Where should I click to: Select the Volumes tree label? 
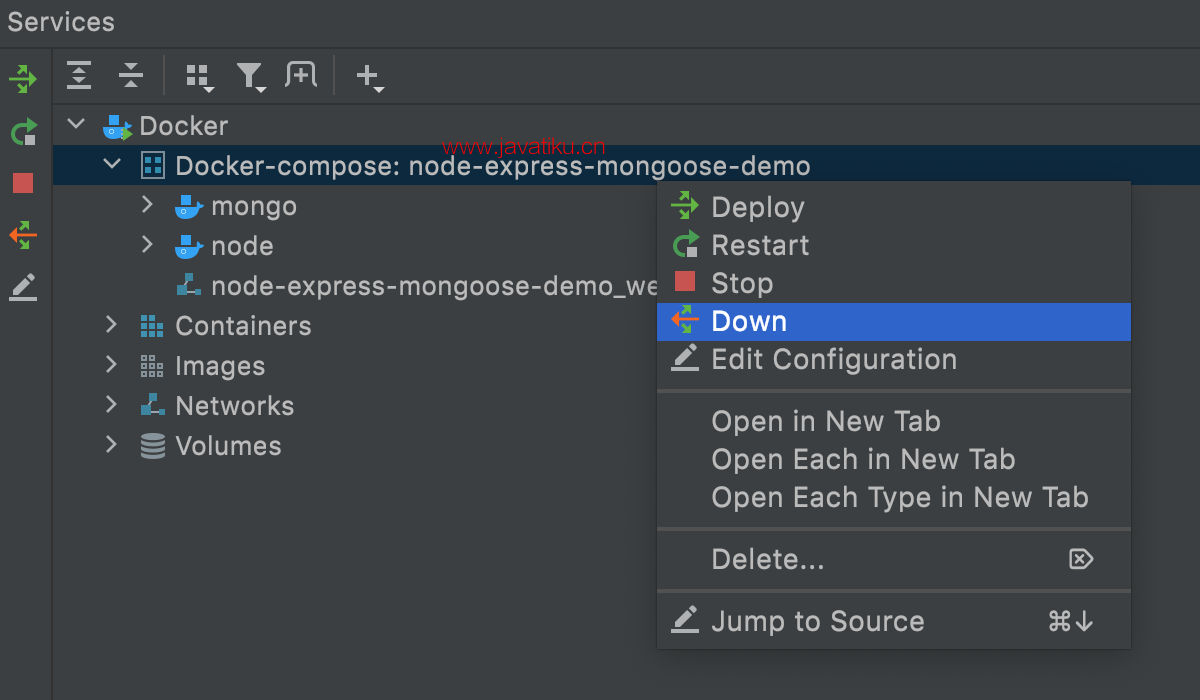click(228, 446)
